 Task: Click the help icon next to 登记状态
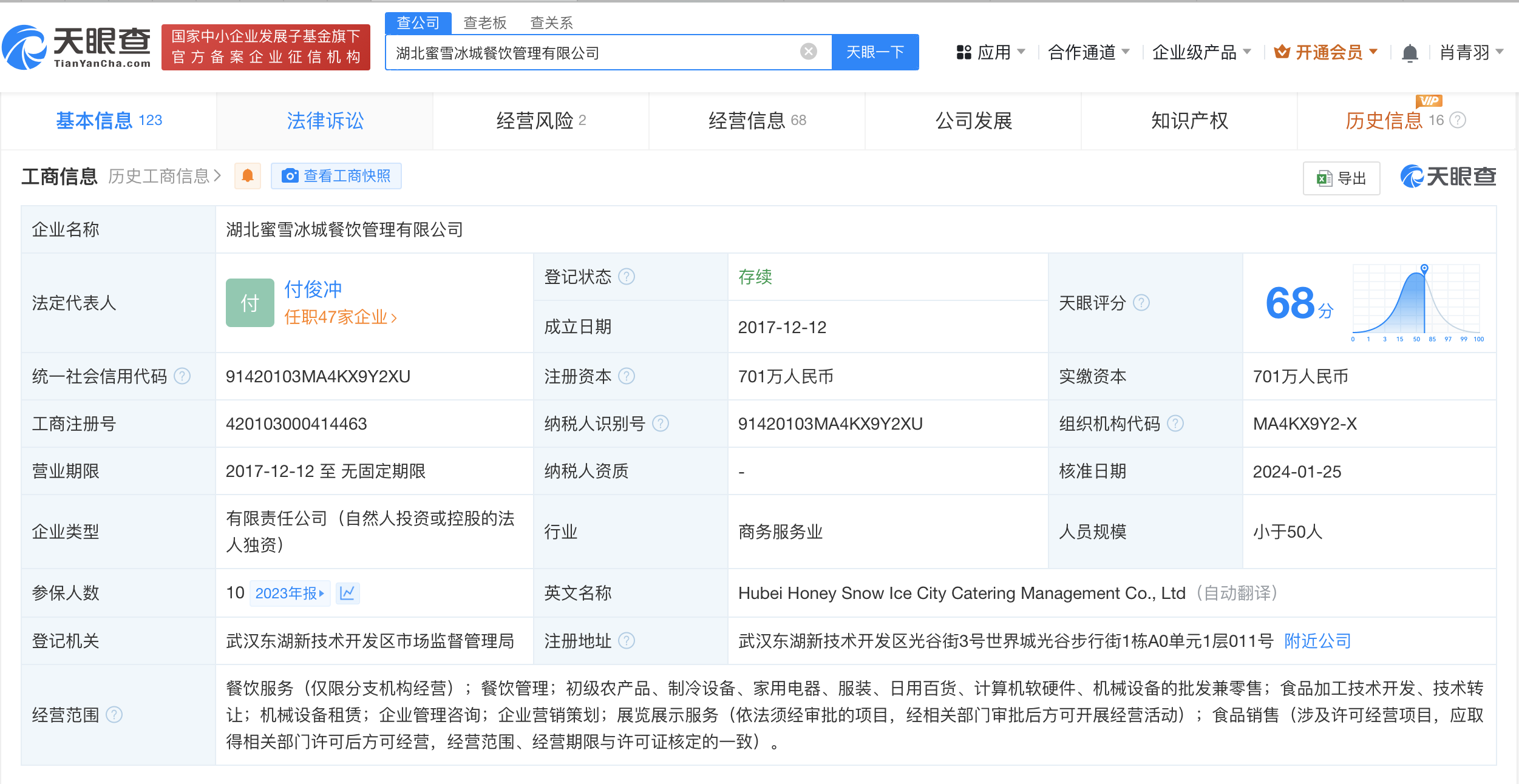(627, 277)
